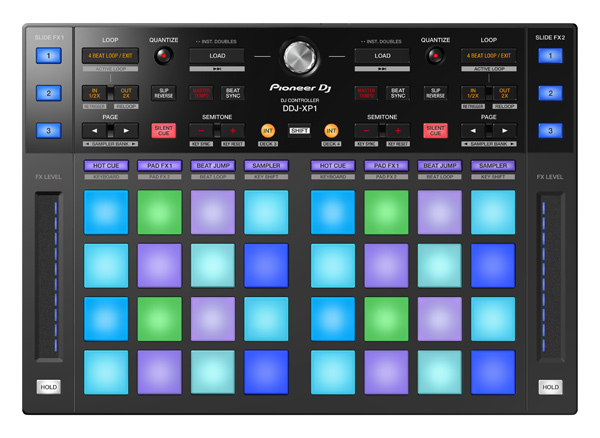The image size is (600, 438).
Task: Switch left deck pads to SAMPLER mode
Action: click(266, 166)
